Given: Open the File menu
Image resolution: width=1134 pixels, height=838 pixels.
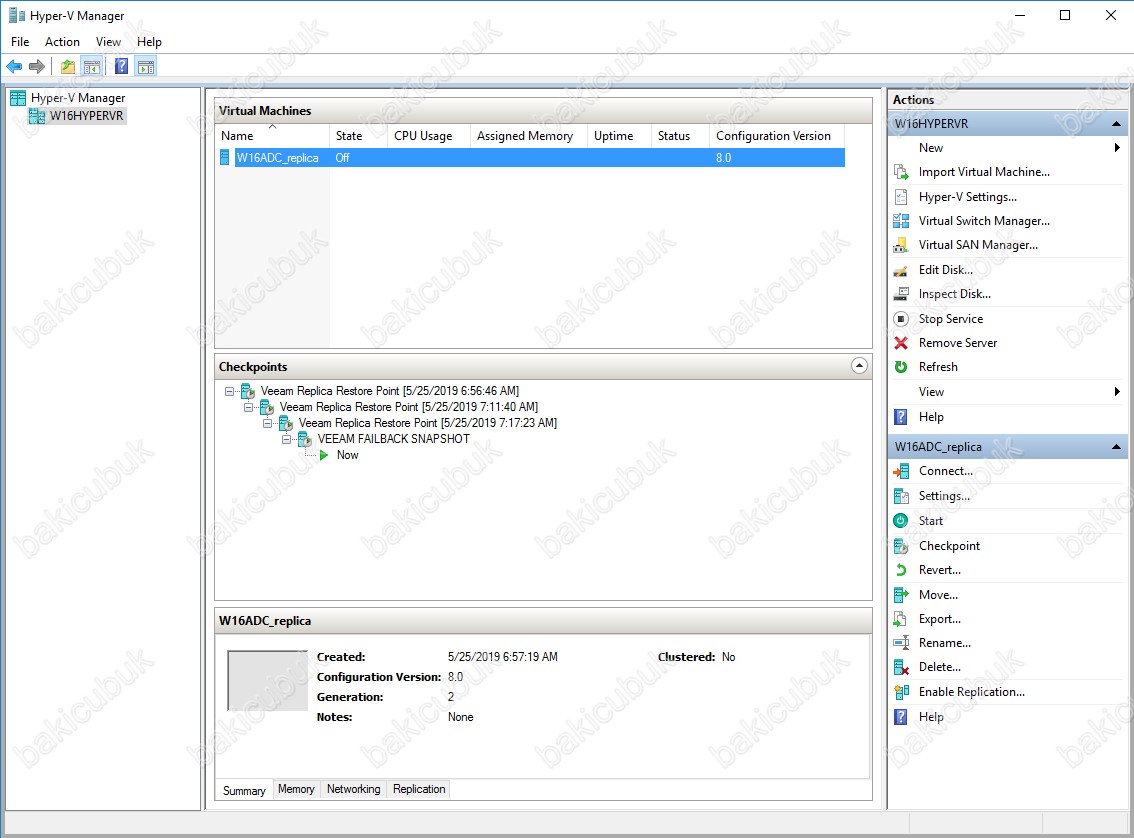Looking at the screenshot, I should pos(20,42).
